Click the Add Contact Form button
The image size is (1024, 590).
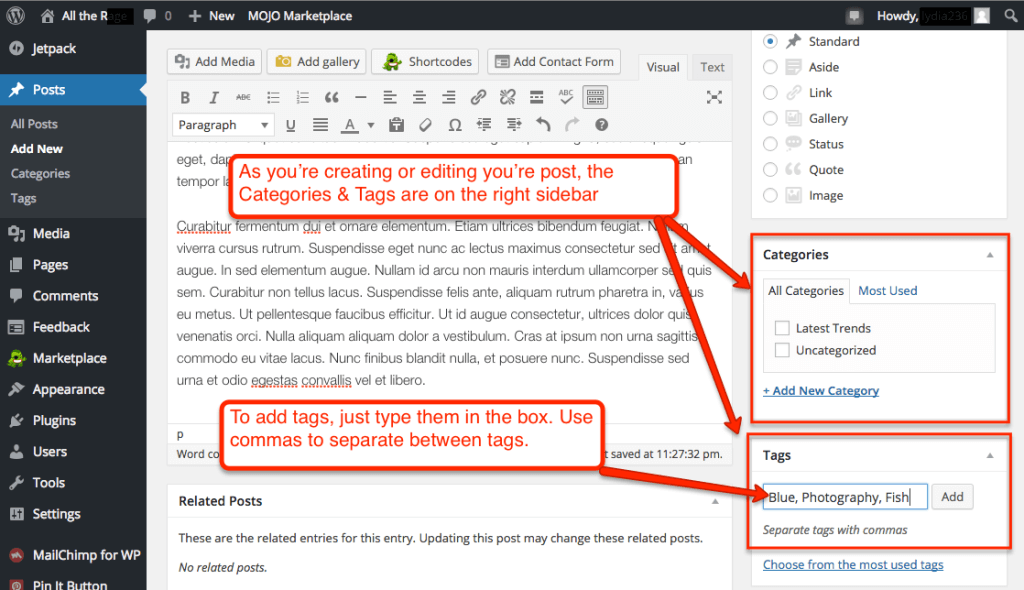pos(554,61)
